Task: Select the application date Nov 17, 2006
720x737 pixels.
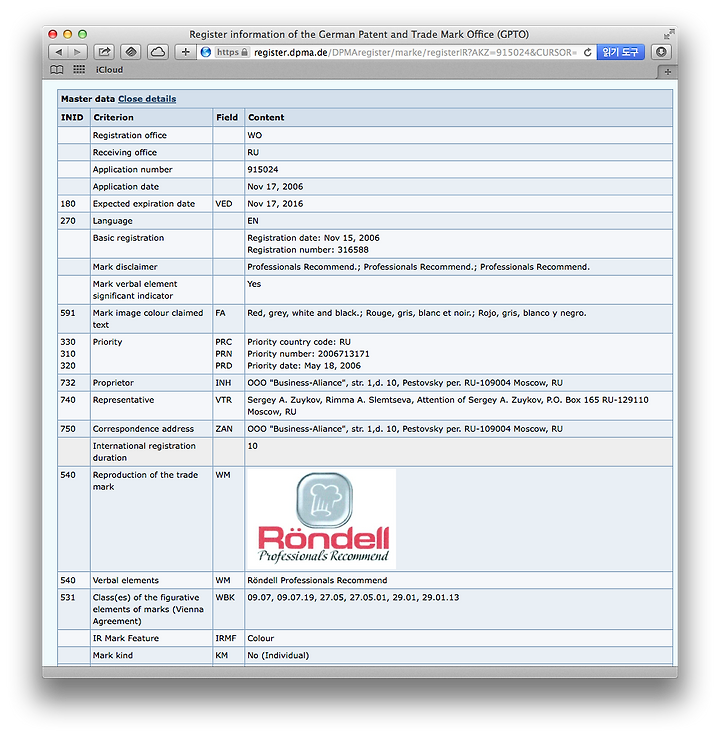Action: tap(275, 187)
